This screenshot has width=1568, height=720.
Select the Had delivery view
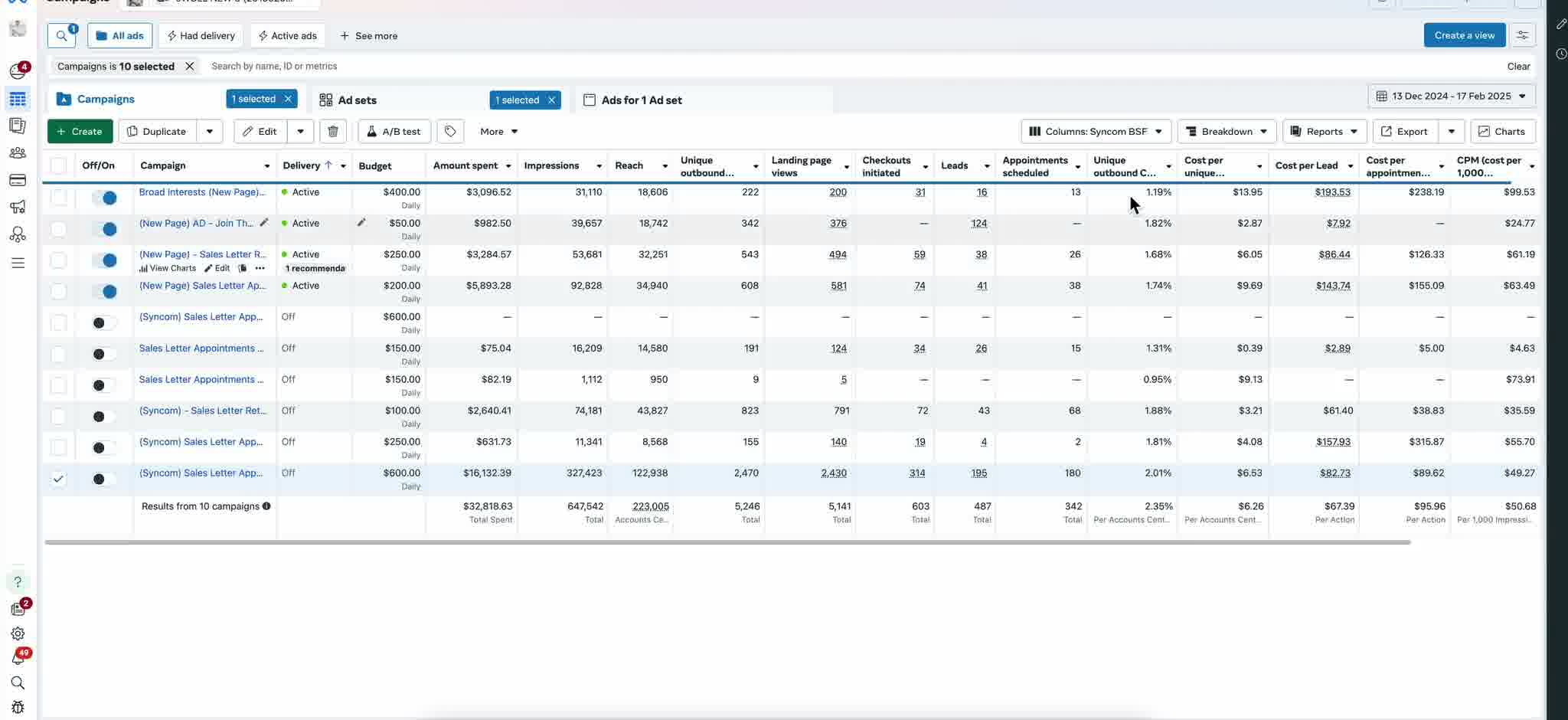201,36
